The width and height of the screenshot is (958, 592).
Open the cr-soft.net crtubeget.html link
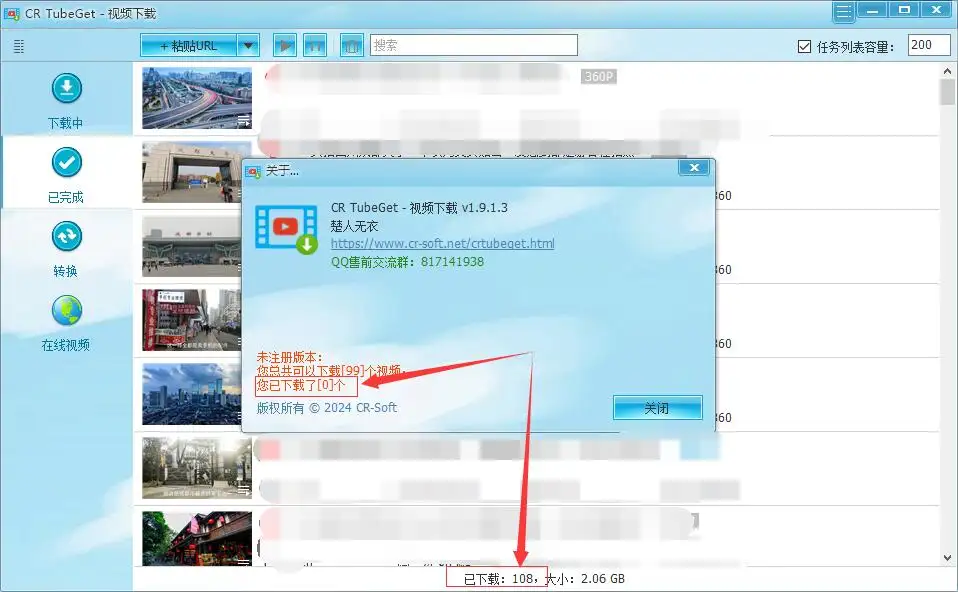[443, 243]
